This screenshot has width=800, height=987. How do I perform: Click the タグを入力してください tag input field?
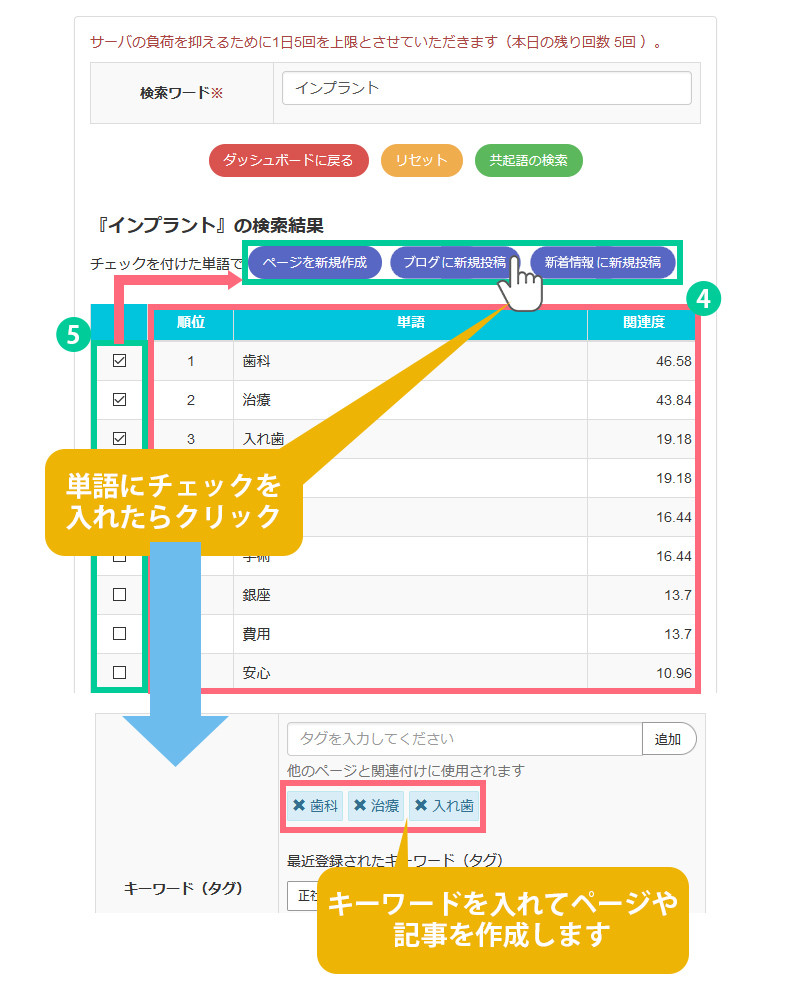[x=464, y=739]
